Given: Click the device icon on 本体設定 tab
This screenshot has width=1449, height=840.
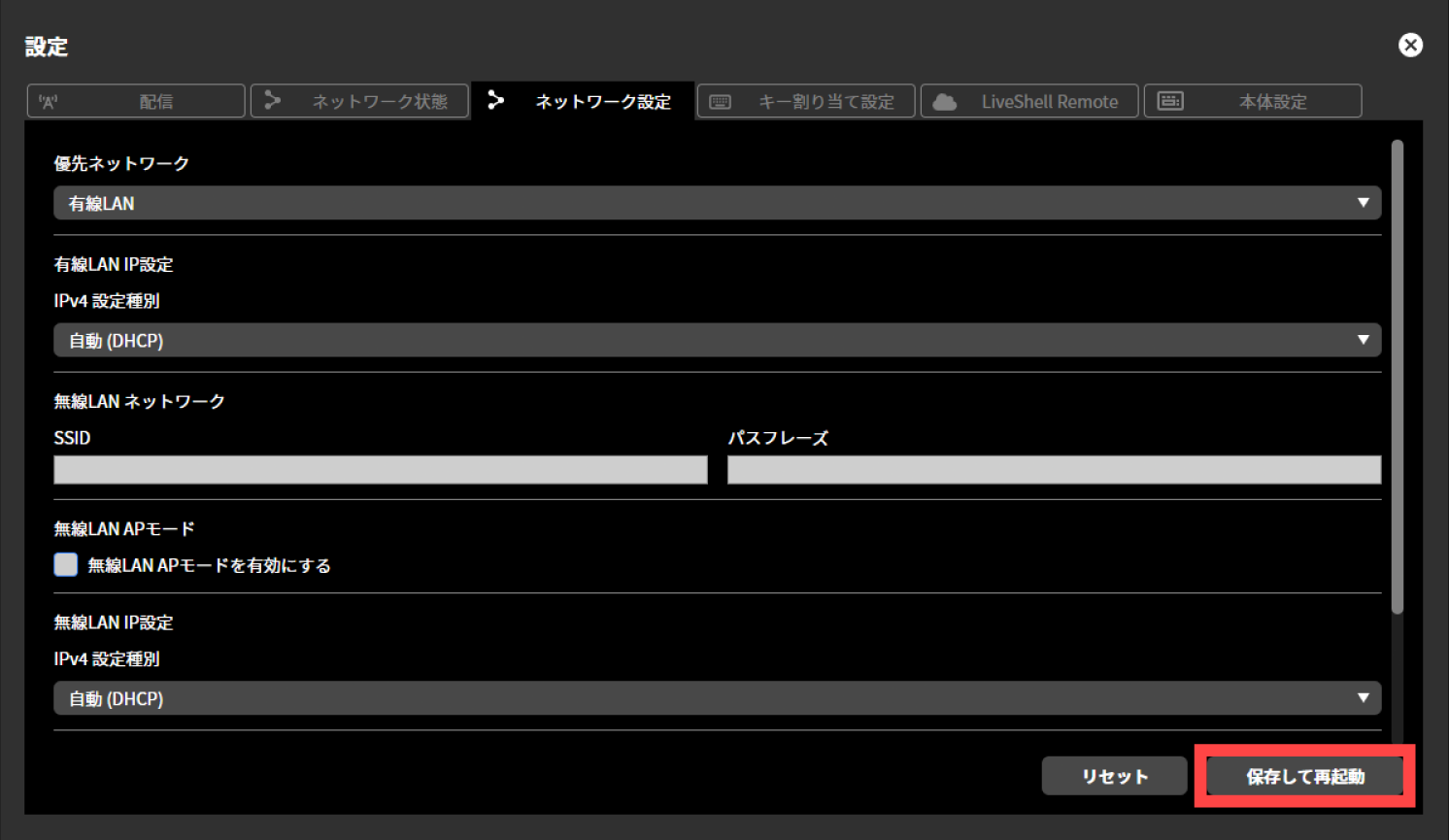Looking at the screenshot, I should tap(1170, 100).
